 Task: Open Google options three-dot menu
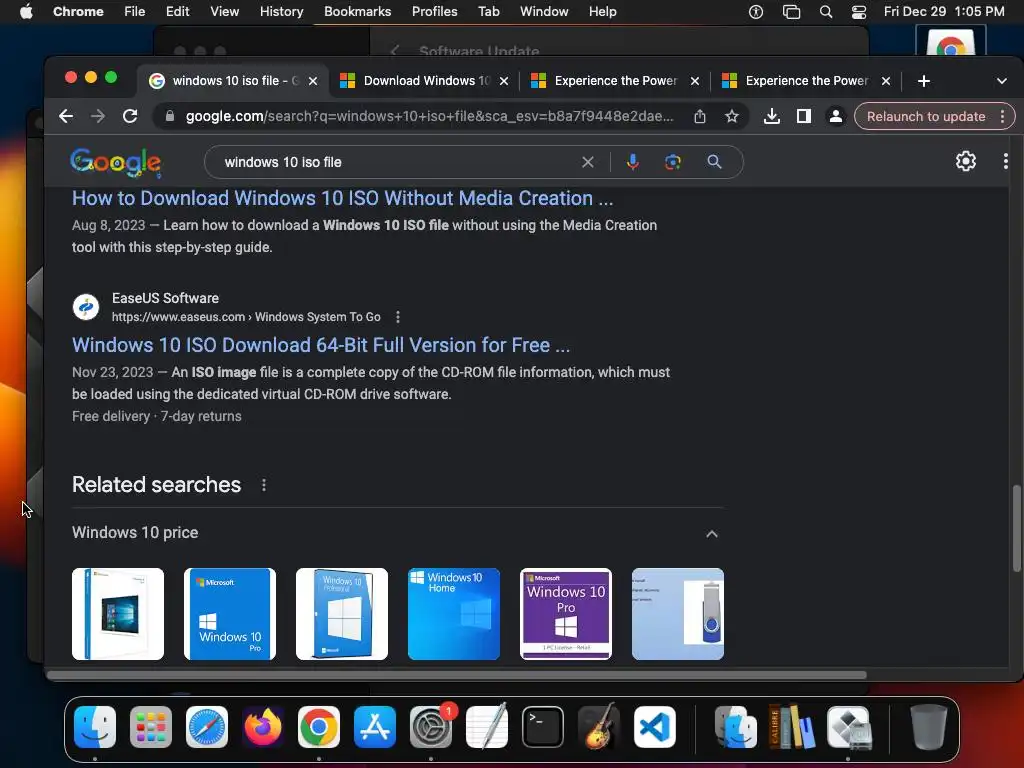coord(1005,161)
